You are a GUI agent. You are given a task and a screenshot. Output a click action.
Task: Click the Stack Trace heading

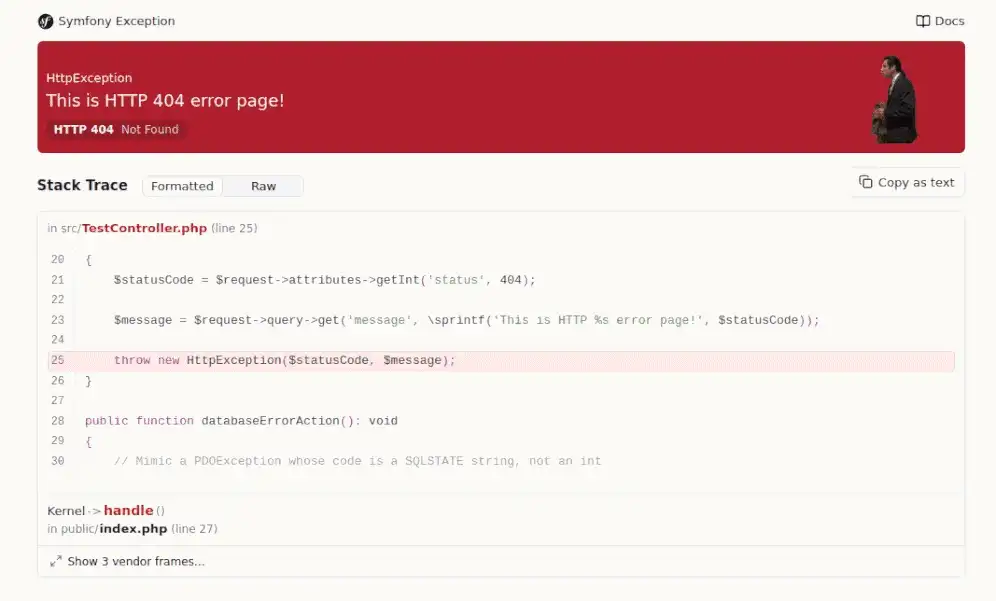[82, 185]
